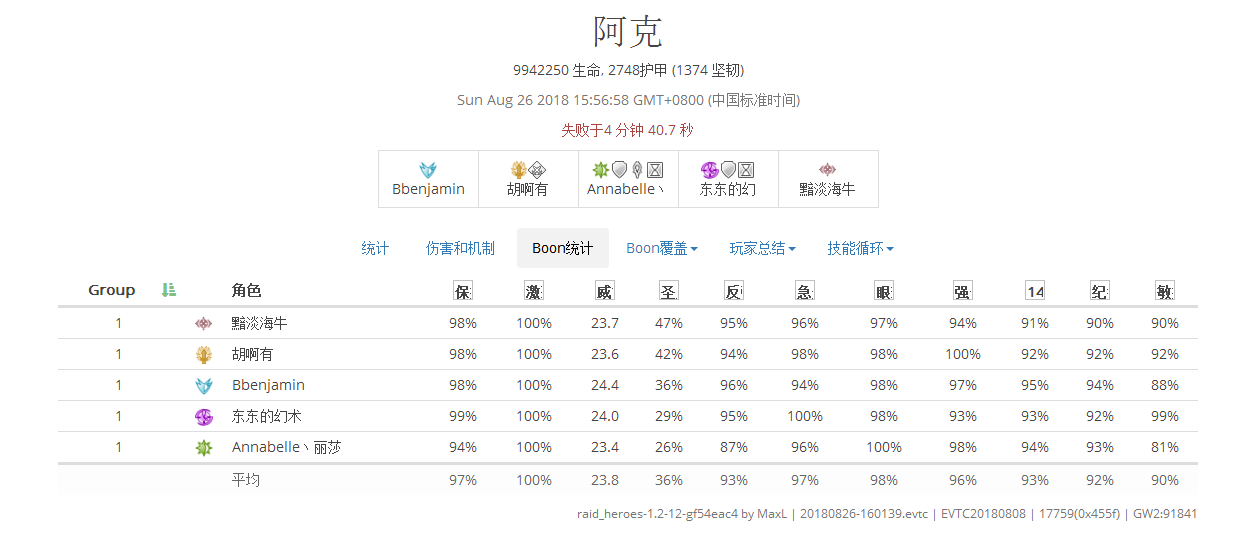Image resolution: width=1238 pixels, height=536 pixels.
Task: Click the purple class icon for 东东的幻术
Action: point(204,417)
